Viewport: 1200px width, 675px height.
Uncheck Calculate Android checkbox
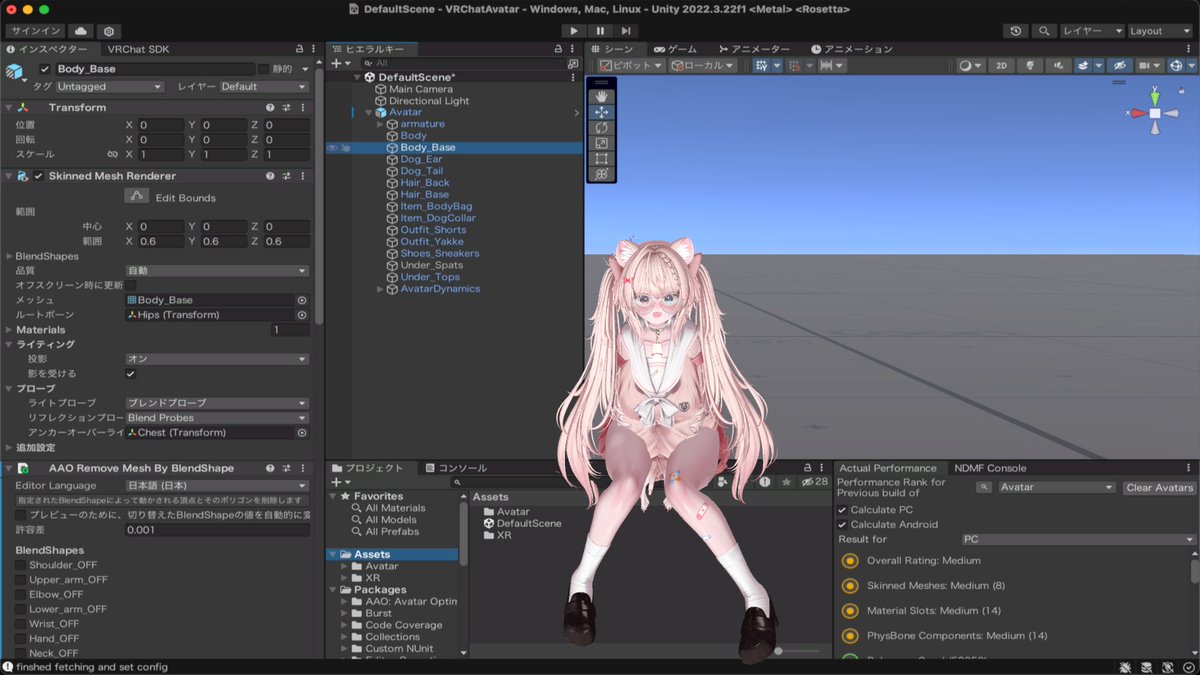842,524
